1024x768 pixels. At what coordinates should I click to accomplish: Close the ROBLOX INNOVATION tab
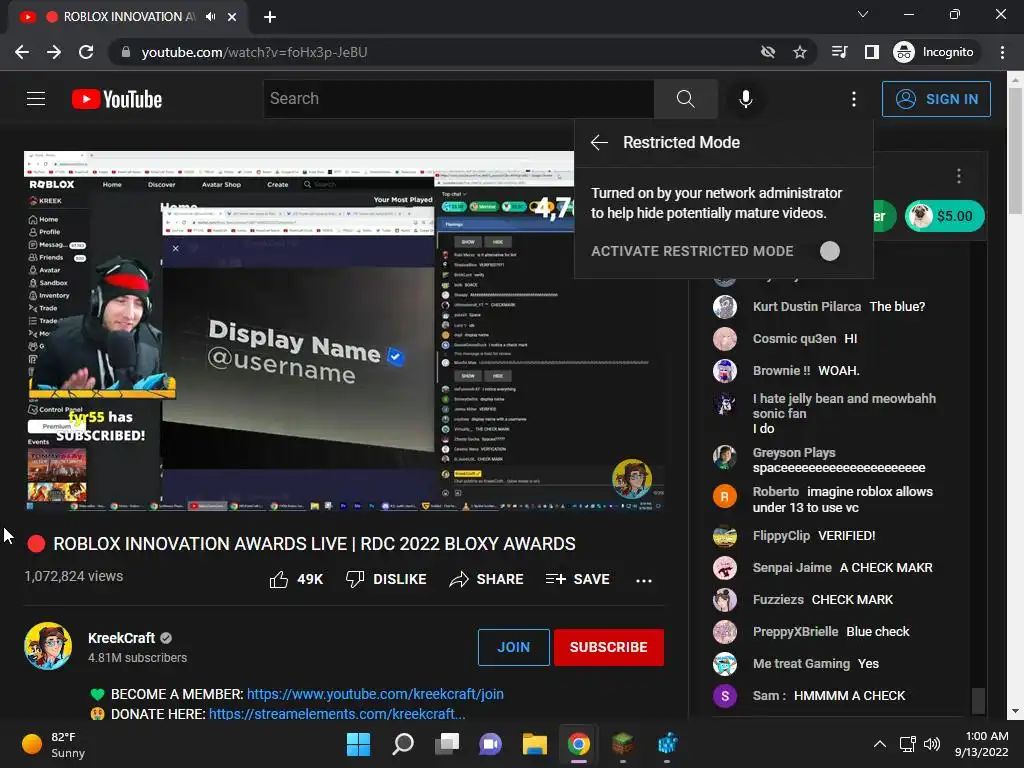(232, 17)
